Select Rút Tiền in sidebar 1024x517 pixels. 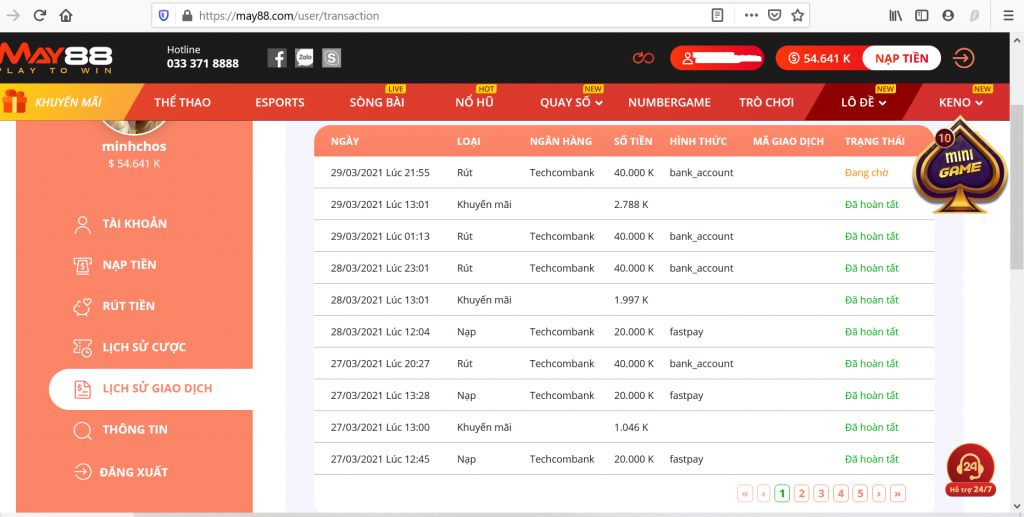pyautogui.click(x=128, y=306)
